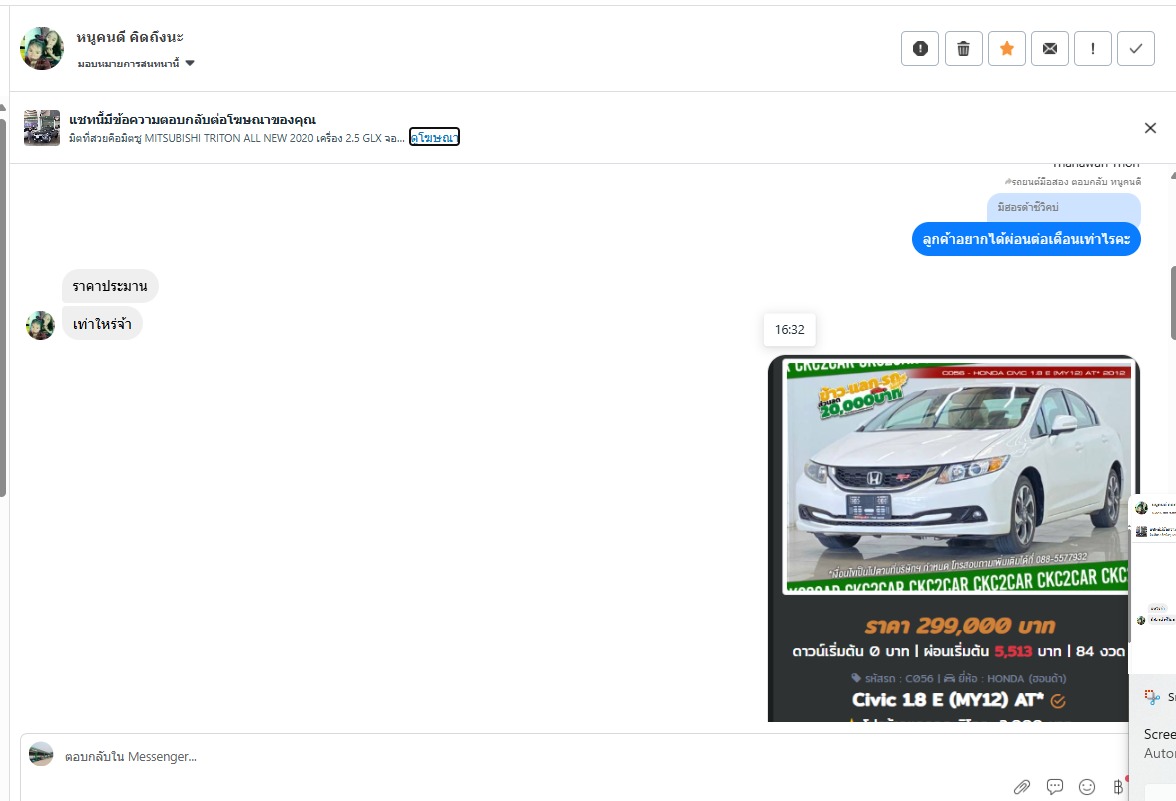Image resolution: width=1176 pixels, height=801 pixels.
Task: Delete conversation with trash icon
Action: coord(964,49)
